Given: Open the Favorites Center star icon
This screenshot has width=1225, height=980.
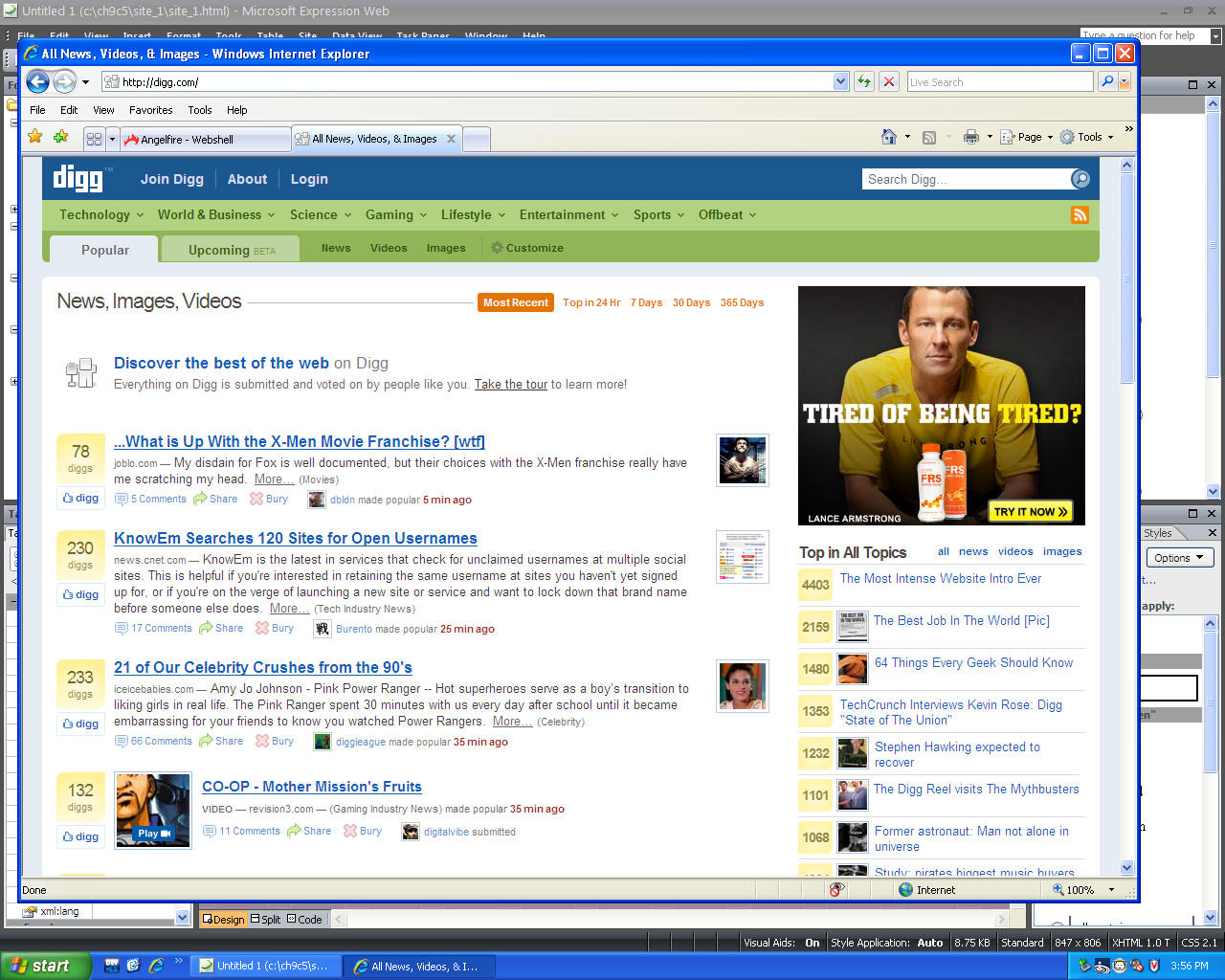Looking at the screenshot, I should [x=35, y=137].
